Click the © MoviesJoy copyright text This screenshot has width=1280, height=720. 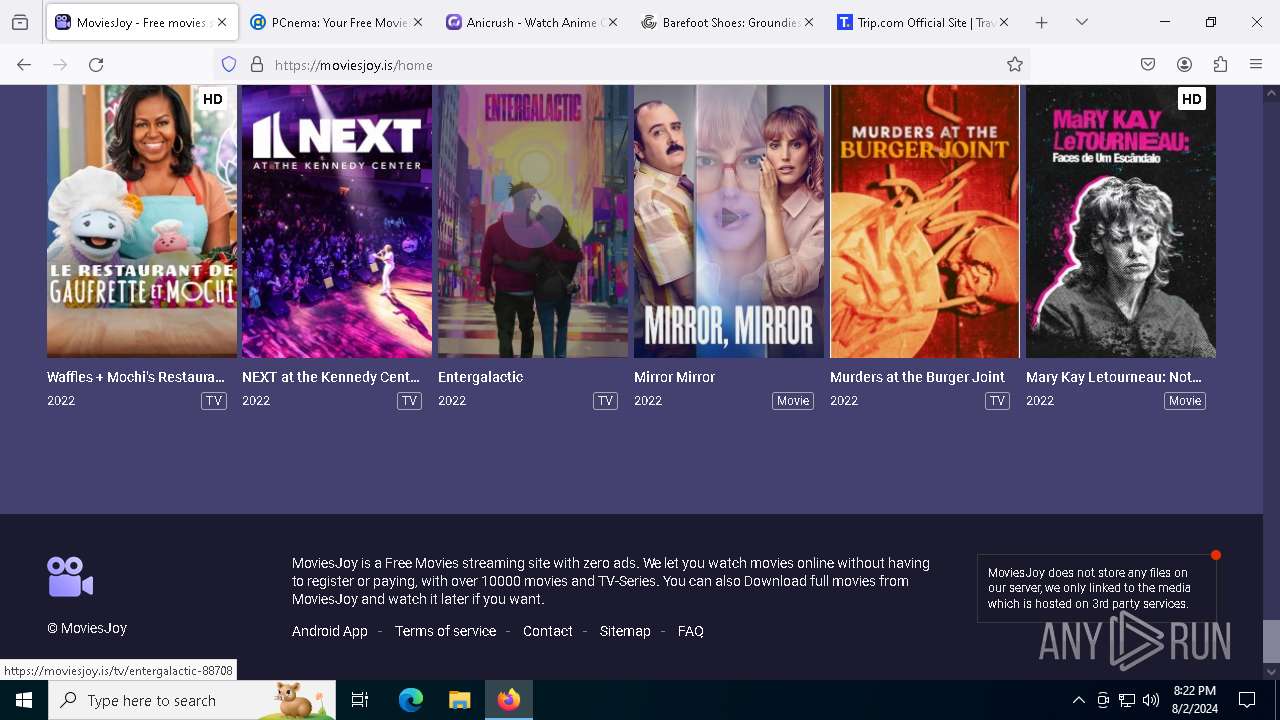87,628
